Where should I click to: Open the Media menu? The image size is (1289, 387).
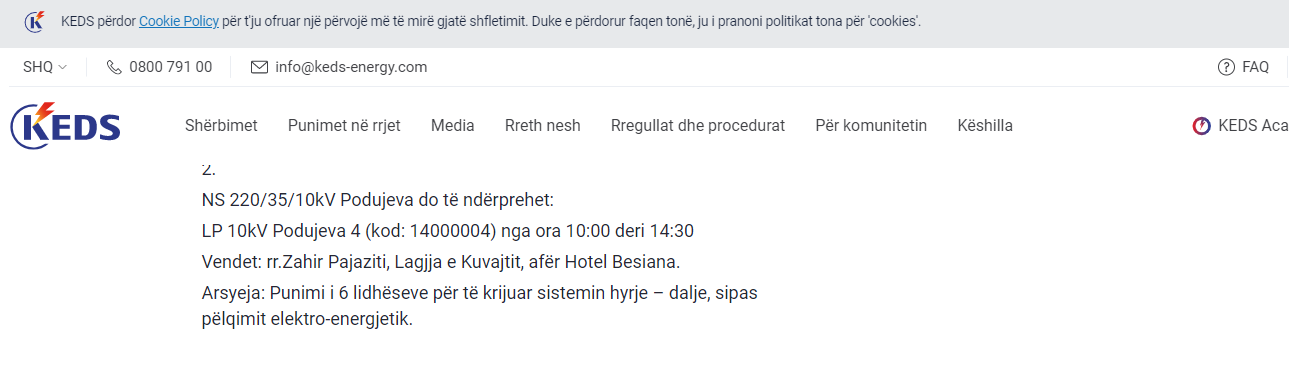click(453, 126)
